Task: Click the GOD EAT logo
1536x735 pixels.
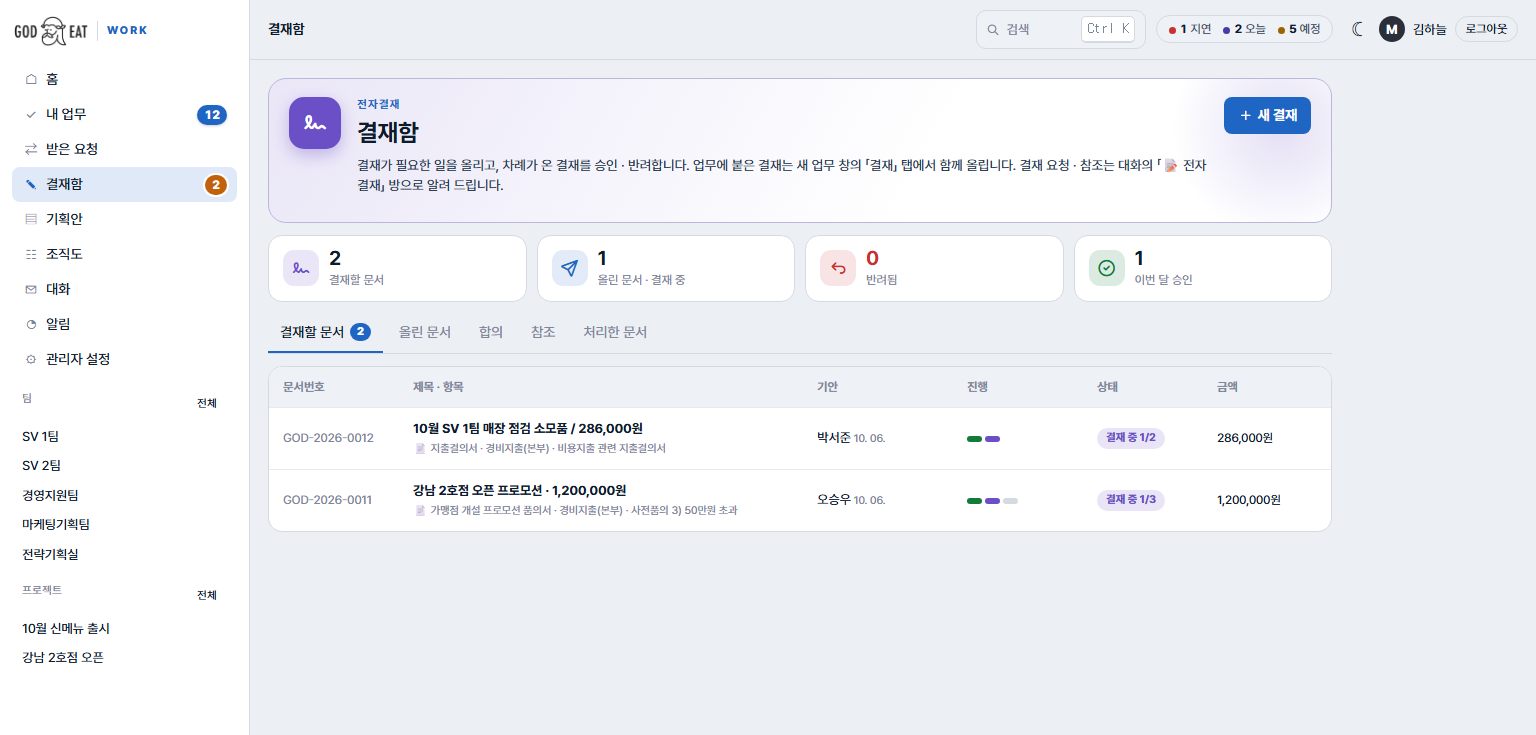Action: coord(52,30)
